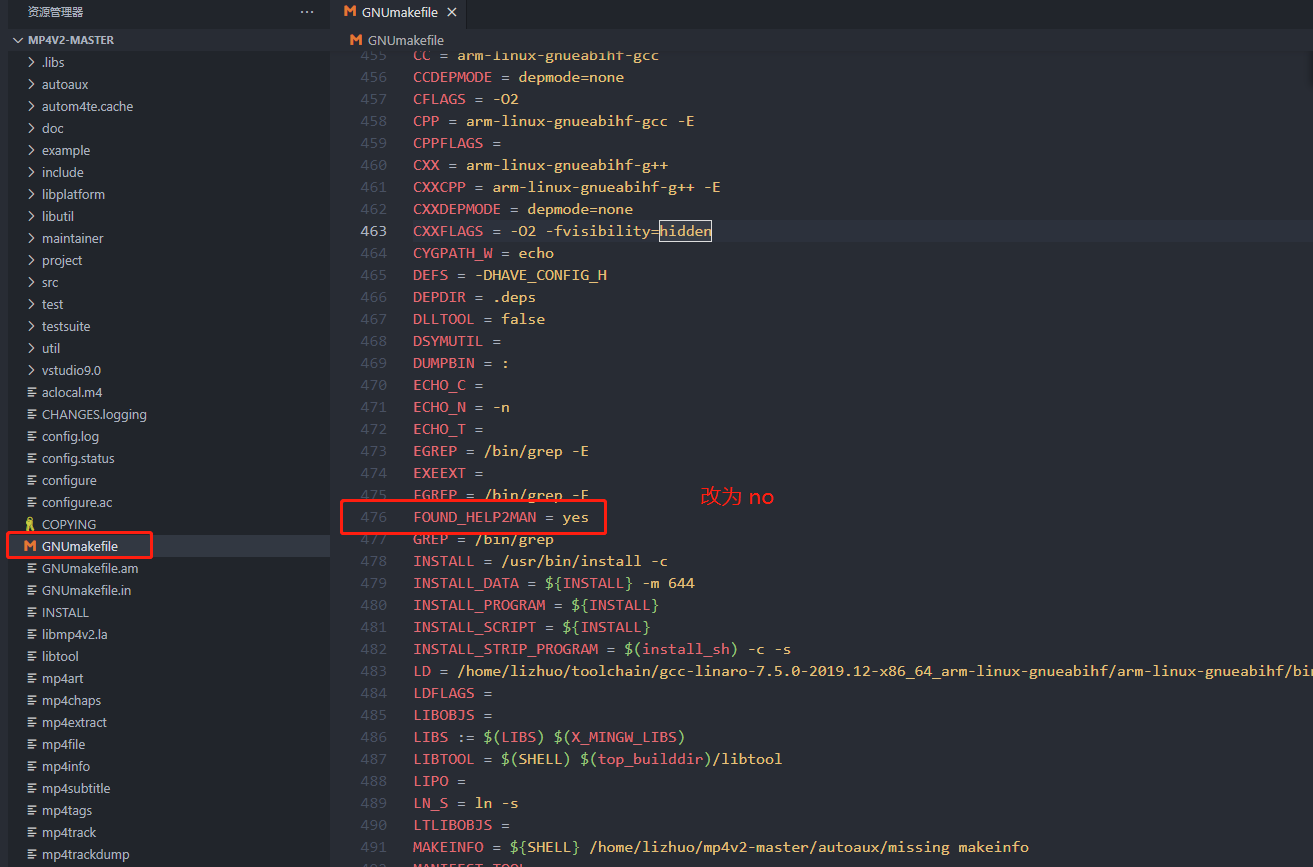The height and width of the screenshot is (867, 1313).
Task: Select the GNUmakefile breadcrumb item
Action: click(x=405, y=40)
